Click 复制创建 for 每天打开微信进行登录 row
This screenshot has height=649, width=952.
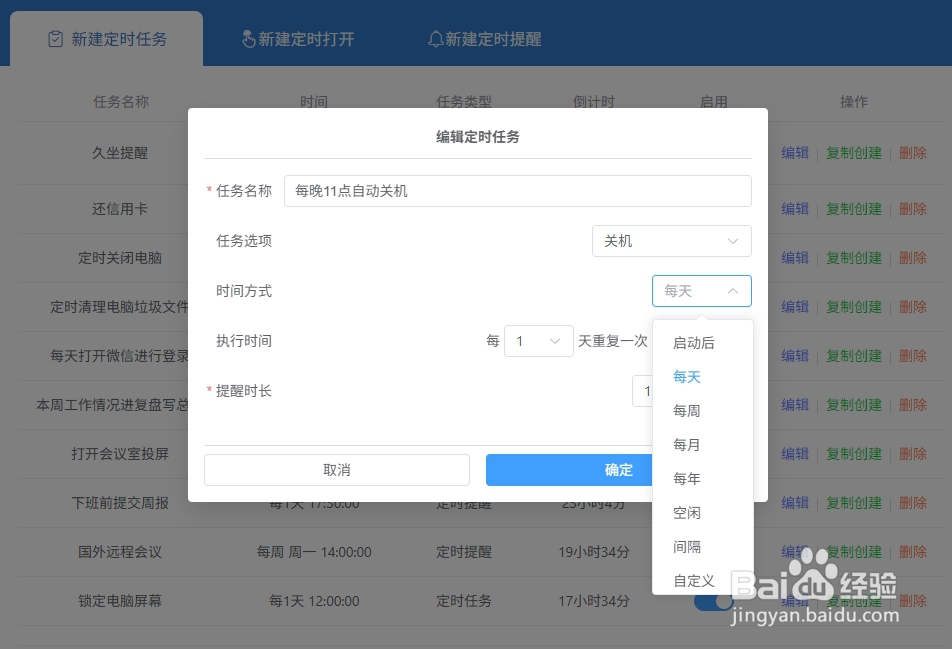coord(854,356)
